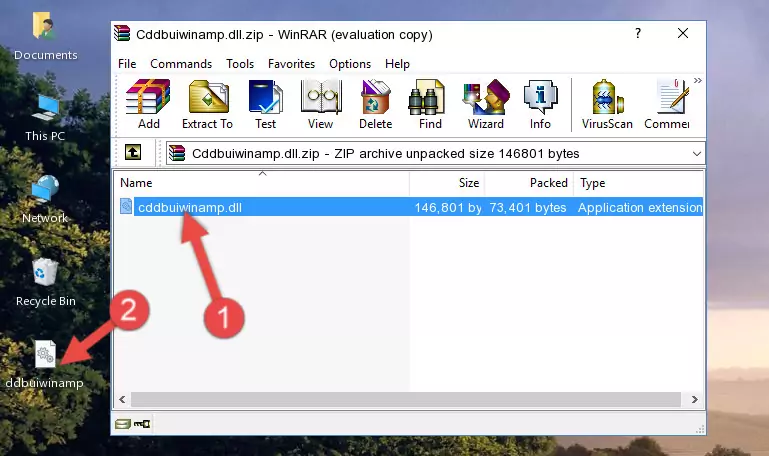Screen dimensions: 769x456
Task: Open the Commands menu
Action: (x=181, y=64)
